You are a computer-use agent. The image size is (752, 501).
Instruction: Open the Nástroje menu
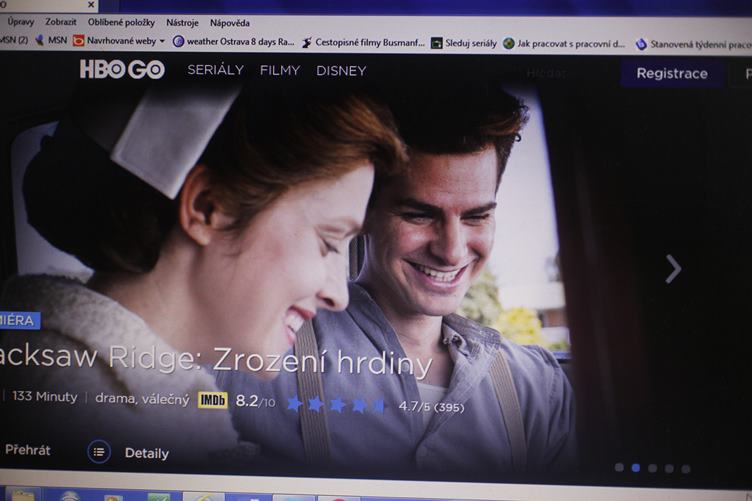(182, 23)
